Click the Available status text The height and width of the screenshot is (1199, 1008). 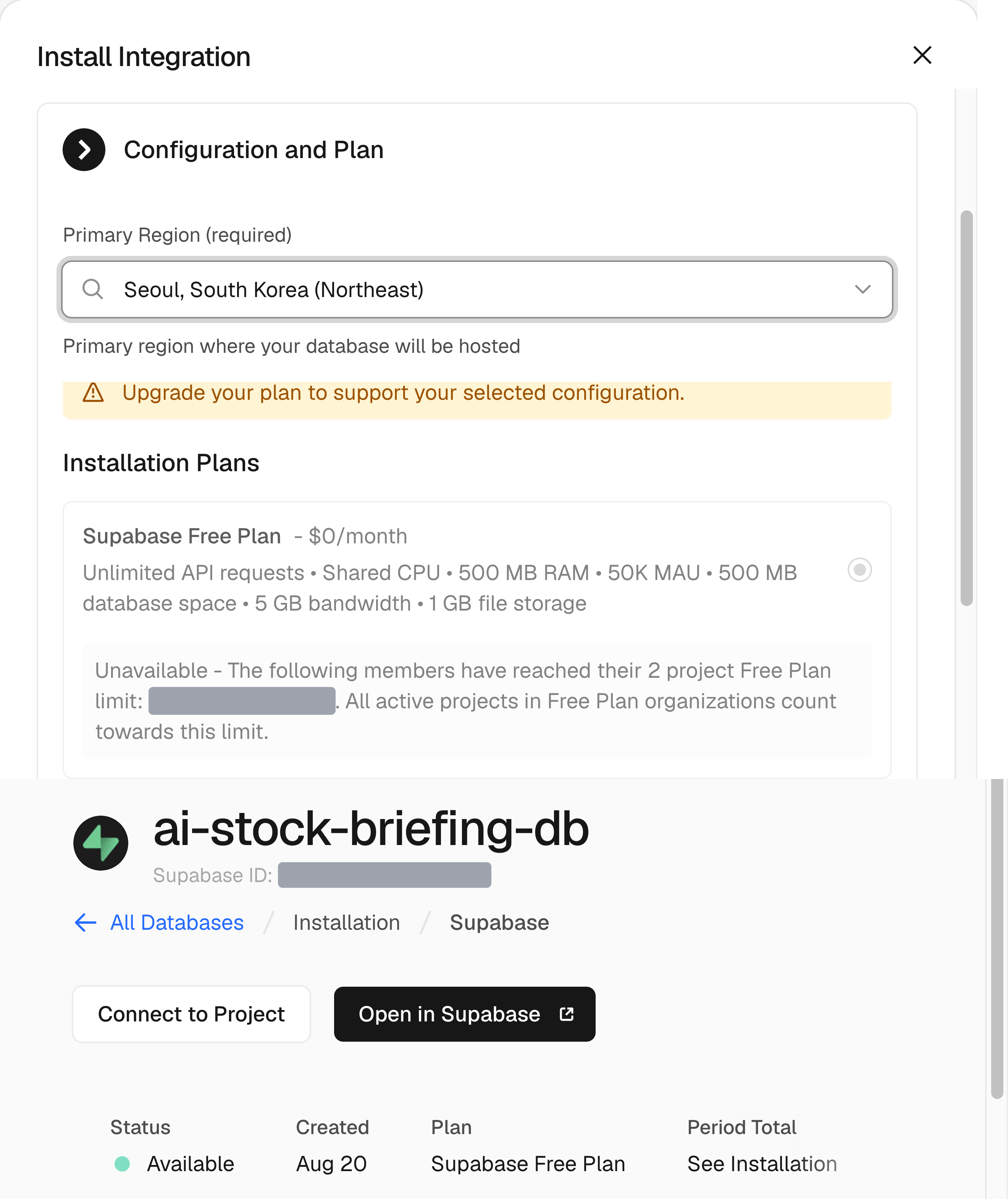pyautogui.click(x=190, y=1163)
